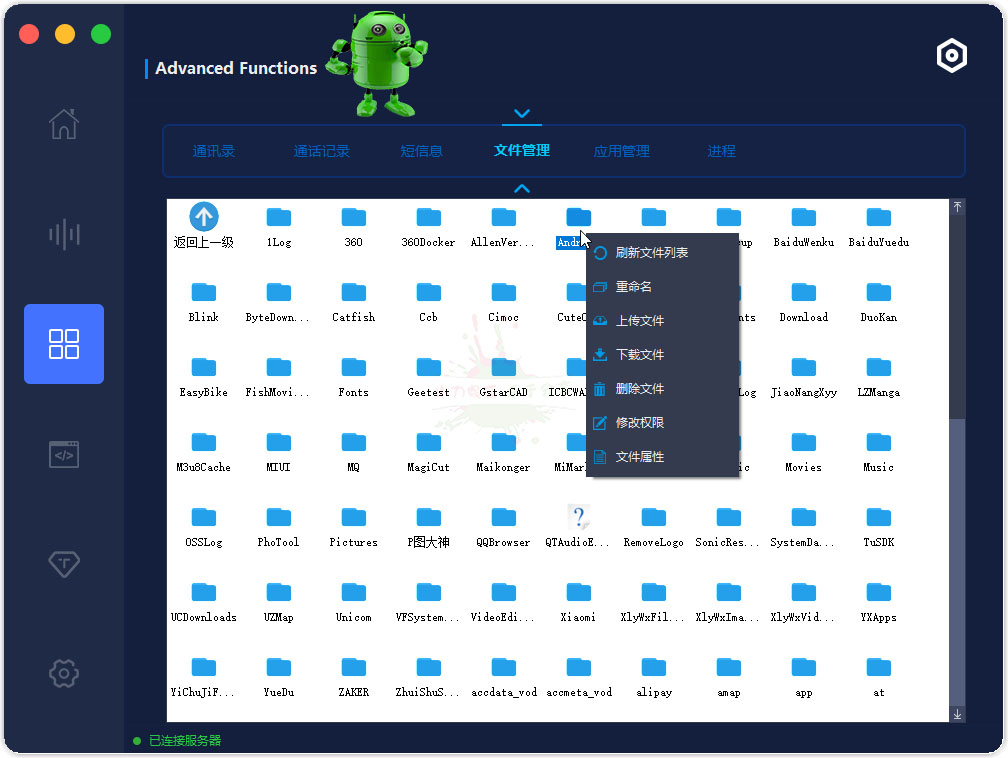Jump to bottom with scrollbar arrow
Image resolution: width=1008 pixels, height=758 pixels.
point(957,714)
